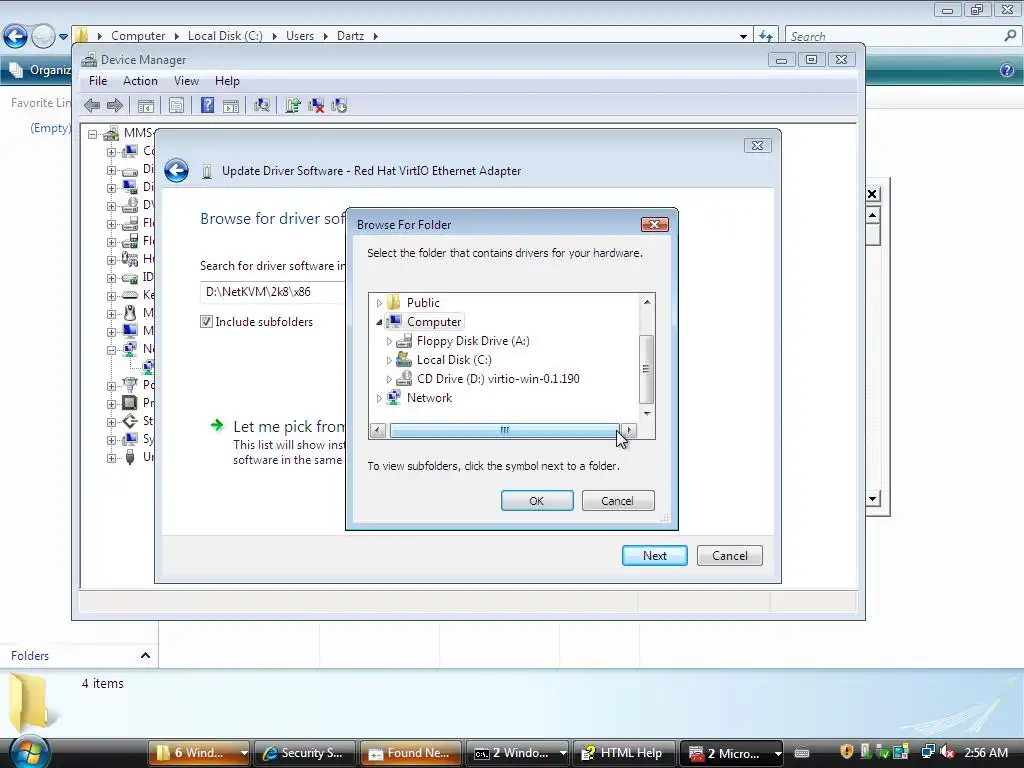Toggle the Include subfolders checkbox
The height and width of the screenshot is (768, 1024).
point(206,321)
